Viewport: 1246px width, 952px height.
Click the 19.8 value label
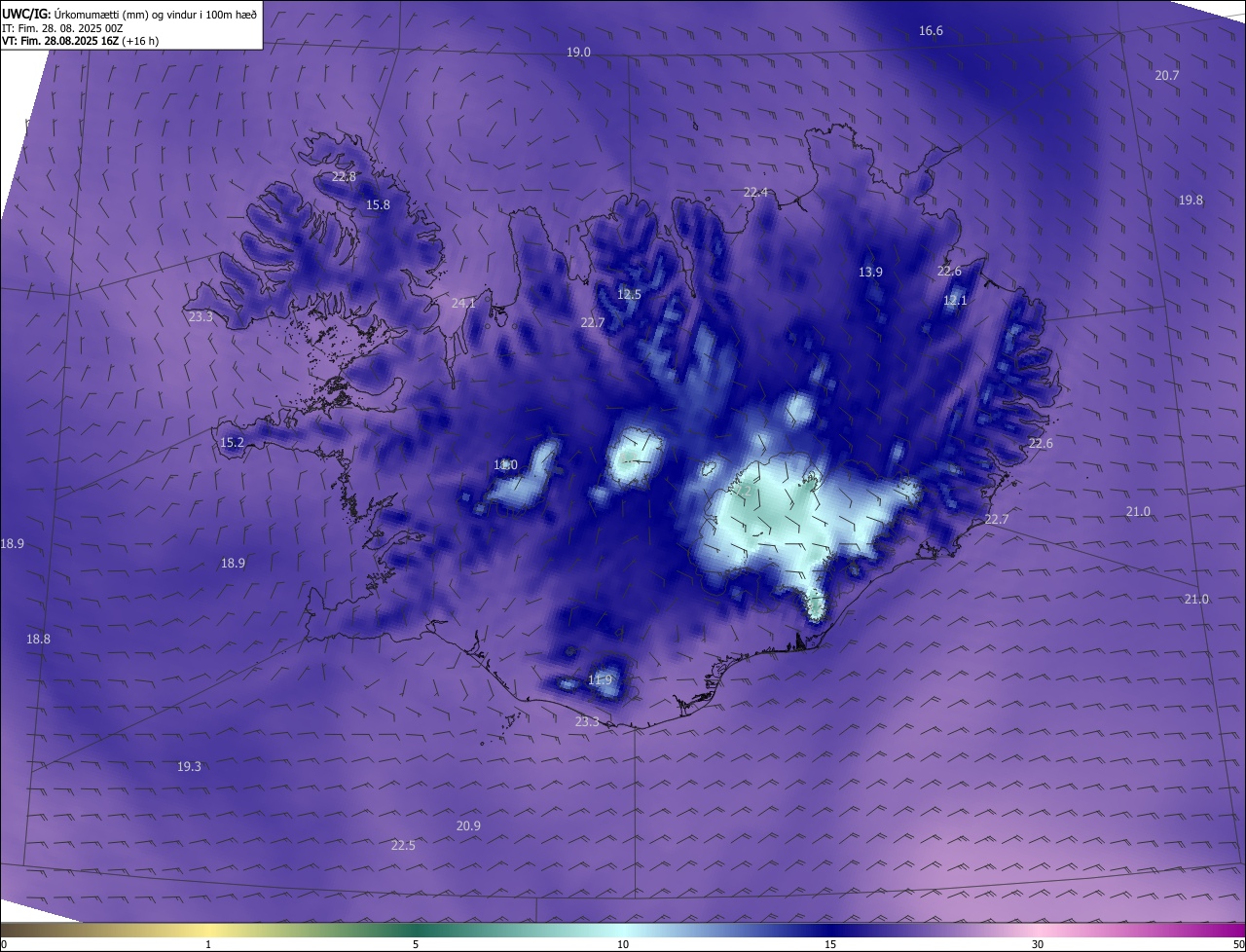1191,201
